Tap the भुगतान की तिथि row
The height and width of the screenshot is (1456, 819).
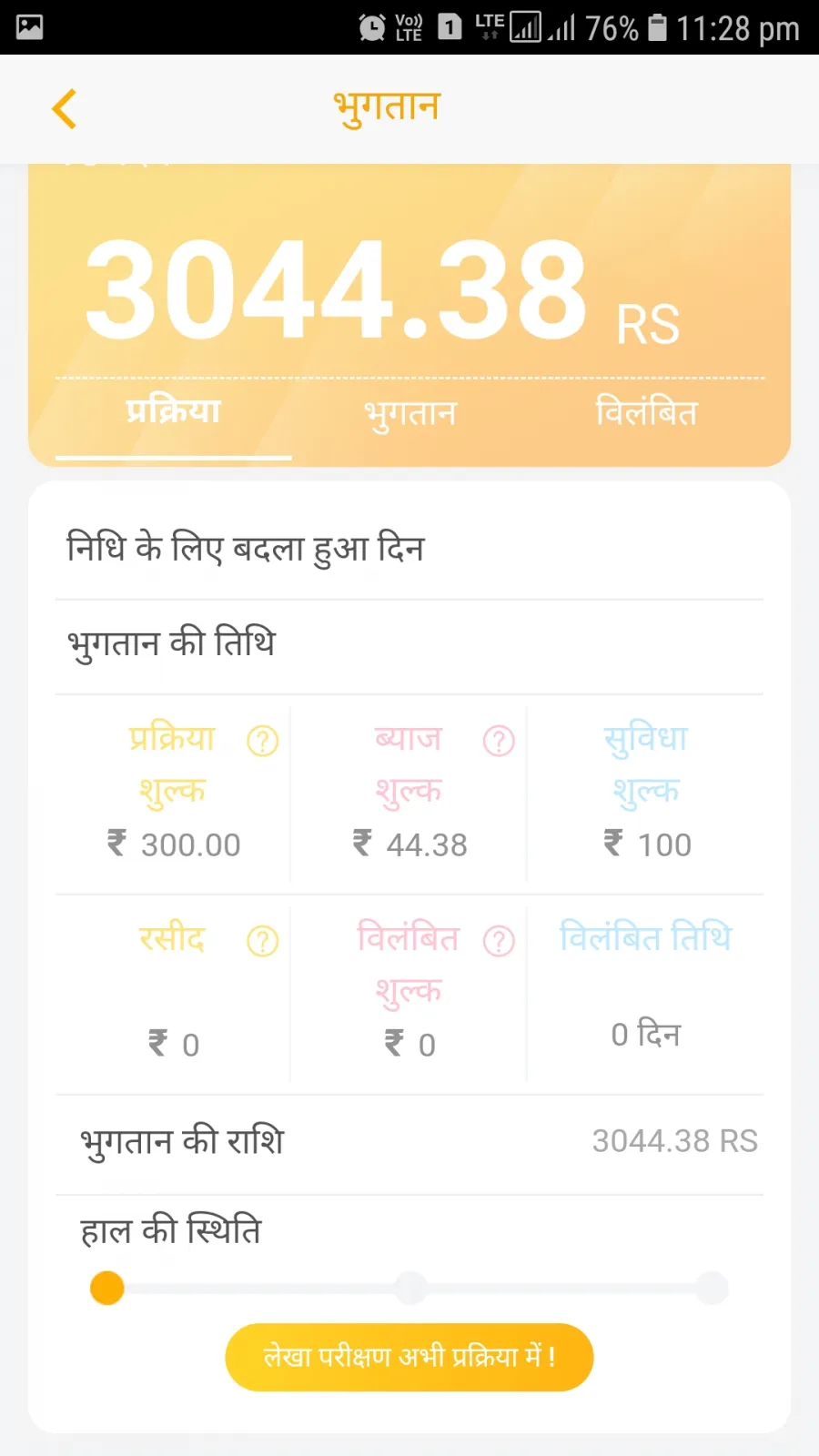pyautogui.click(x=409, y=644)
